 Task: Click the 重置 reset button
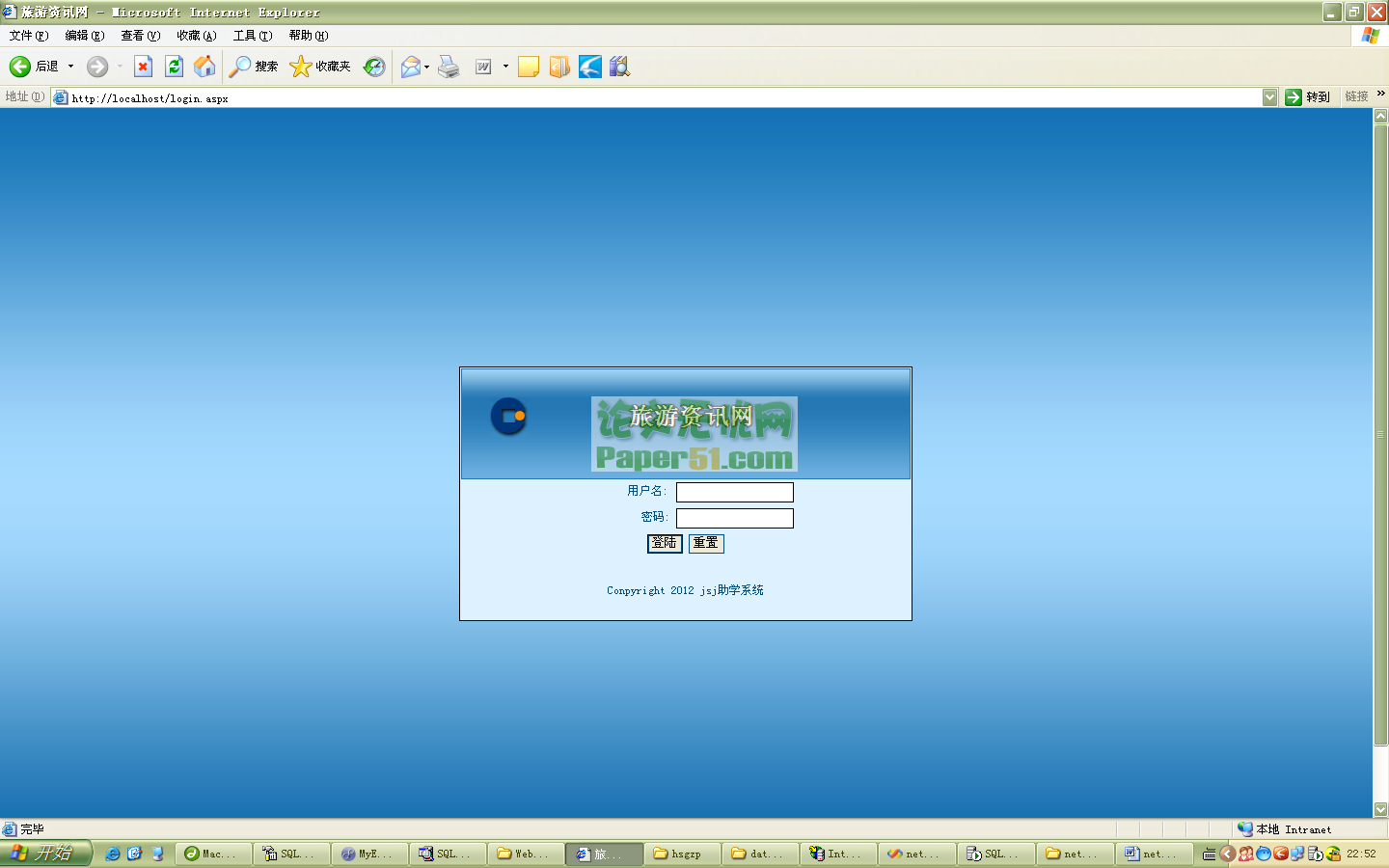coord(706,543)
